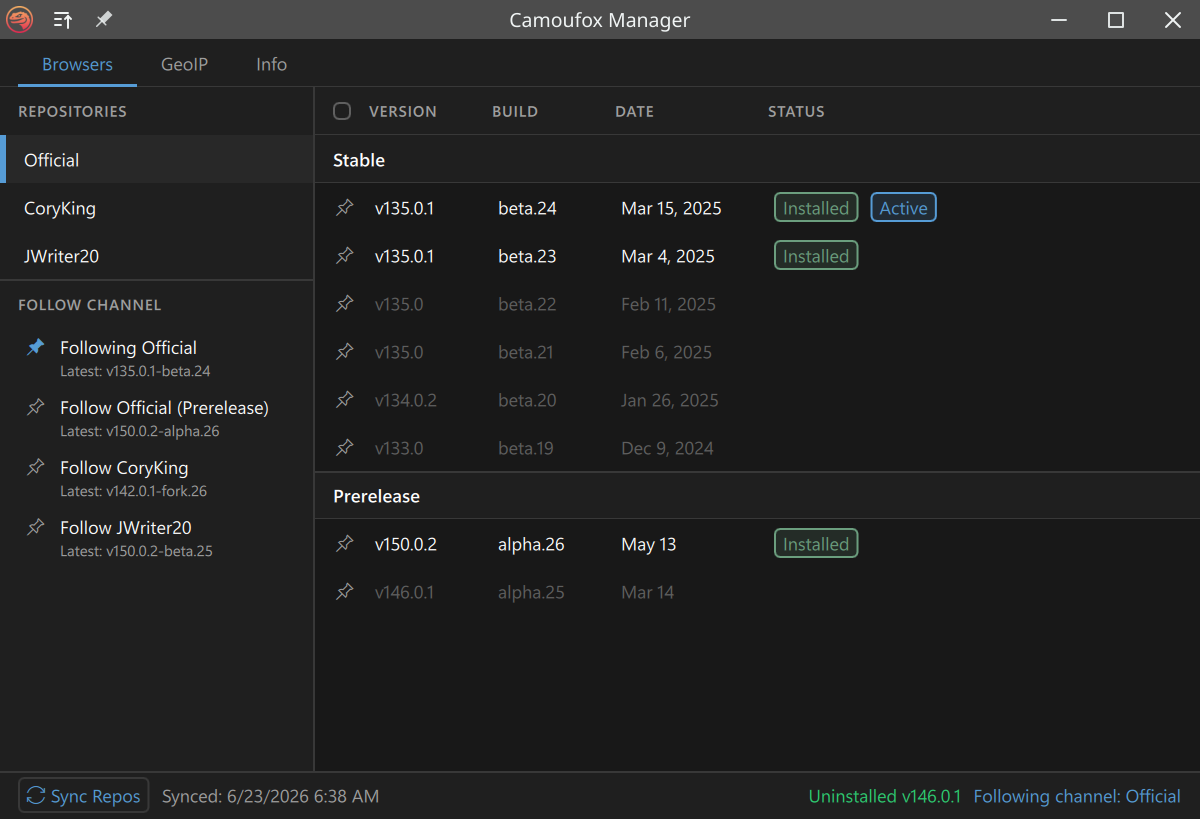Click the date Feb 6, 2025
This screenshot has height=819, width=1200.
coord(666,352)
